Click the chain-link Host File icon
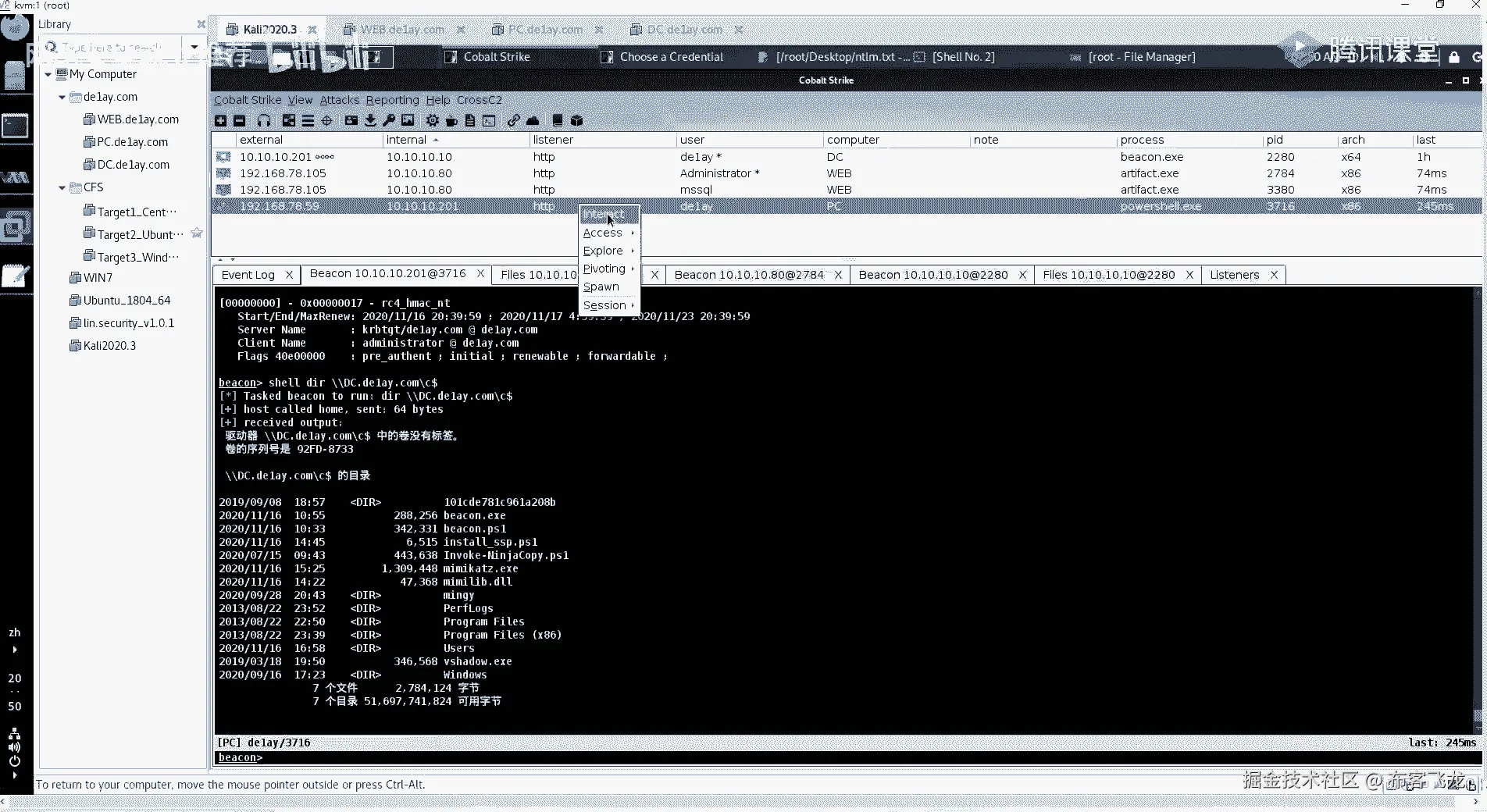This screenshot has height=812, width=1487. (x=513, y=120)
